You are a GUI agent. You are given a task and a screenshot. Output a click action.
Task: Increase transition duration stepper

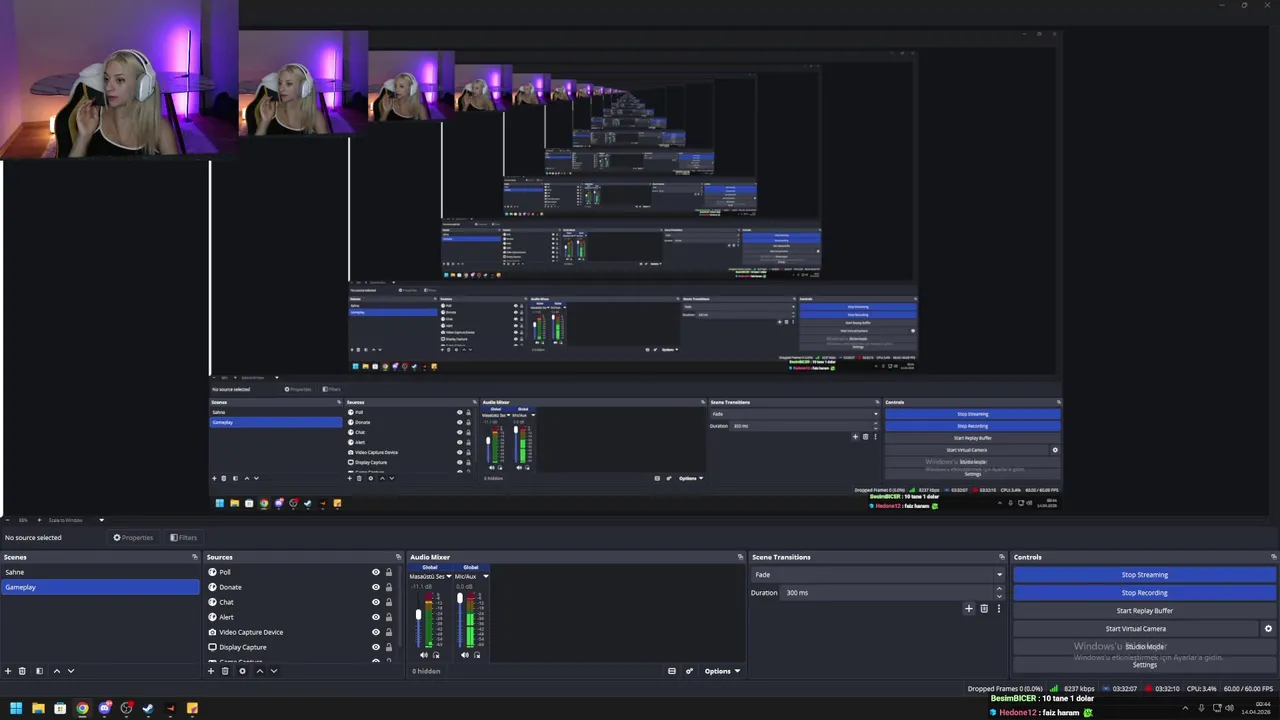tap(998, 589)
